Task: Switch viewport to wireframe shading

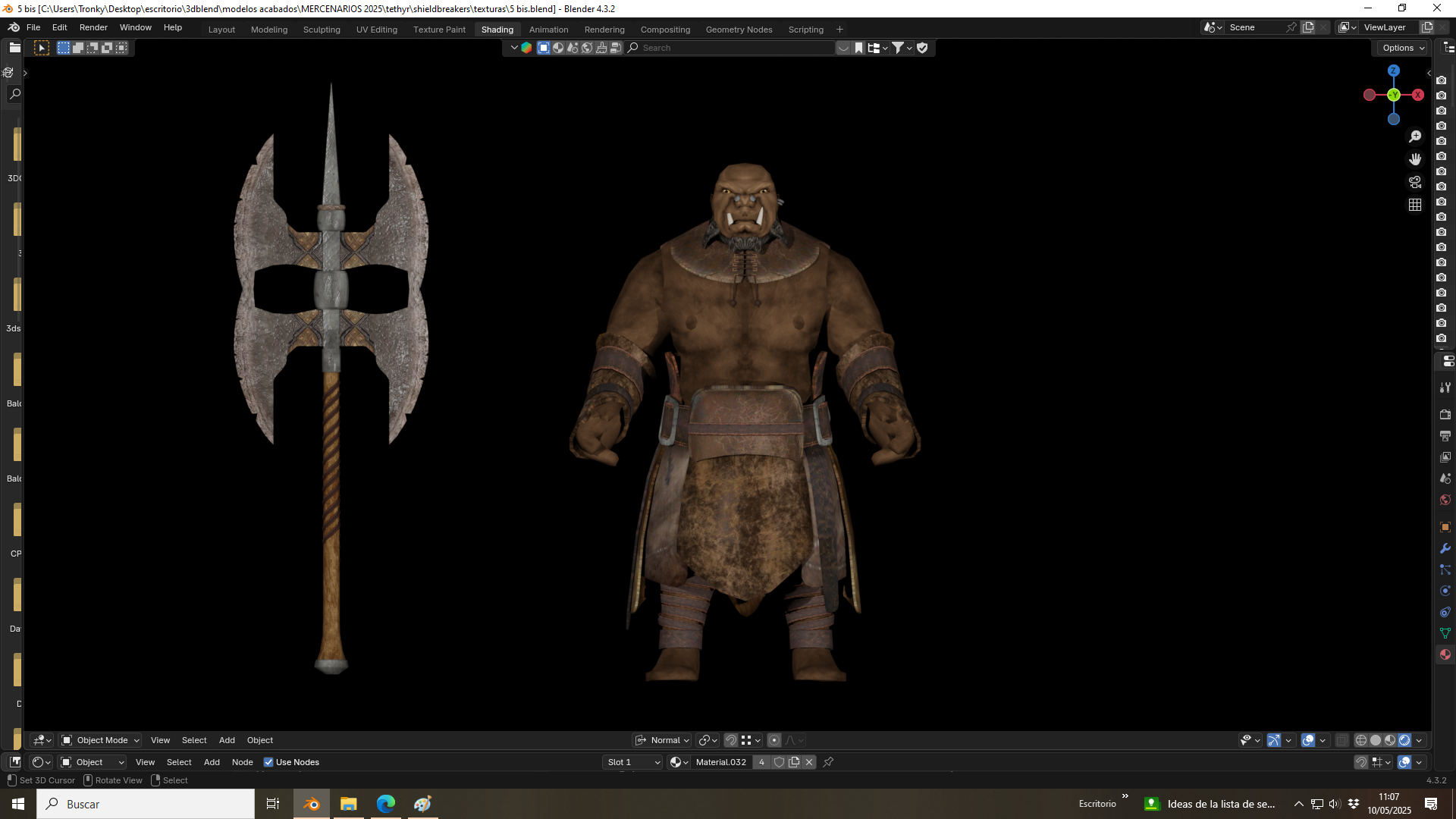Action: tap(1361, 740)
